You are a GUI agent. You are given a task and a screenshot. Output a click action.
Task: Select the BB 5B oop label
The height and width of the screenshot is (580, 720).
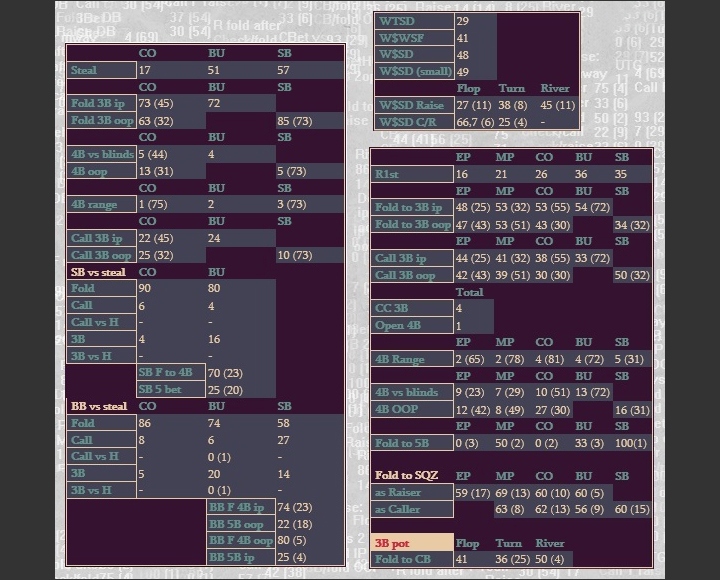pyautogui.click(x=239, y=524)
